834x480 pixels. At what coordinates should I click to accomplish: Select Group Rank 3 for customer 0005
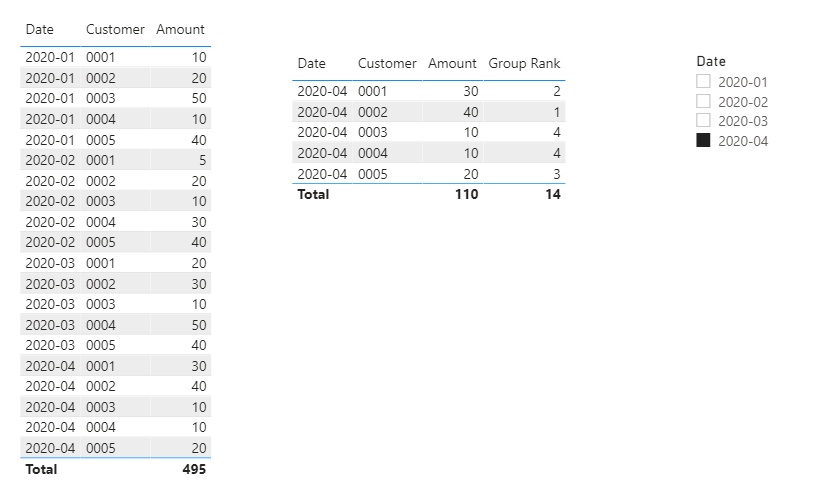pos(557,174)
